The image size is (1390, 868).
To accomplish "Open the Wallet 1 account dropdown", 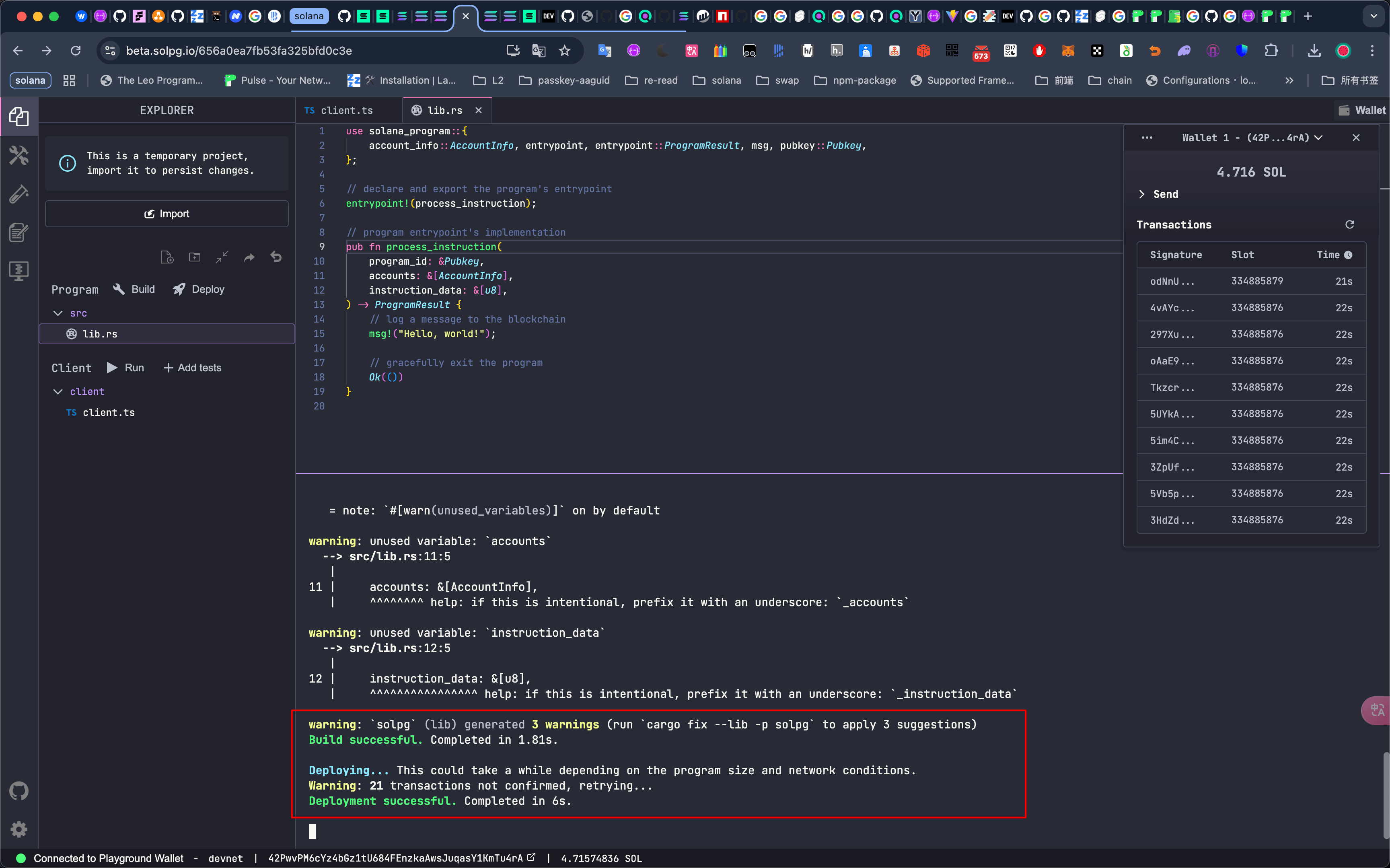I will [x=1252, y=138].
